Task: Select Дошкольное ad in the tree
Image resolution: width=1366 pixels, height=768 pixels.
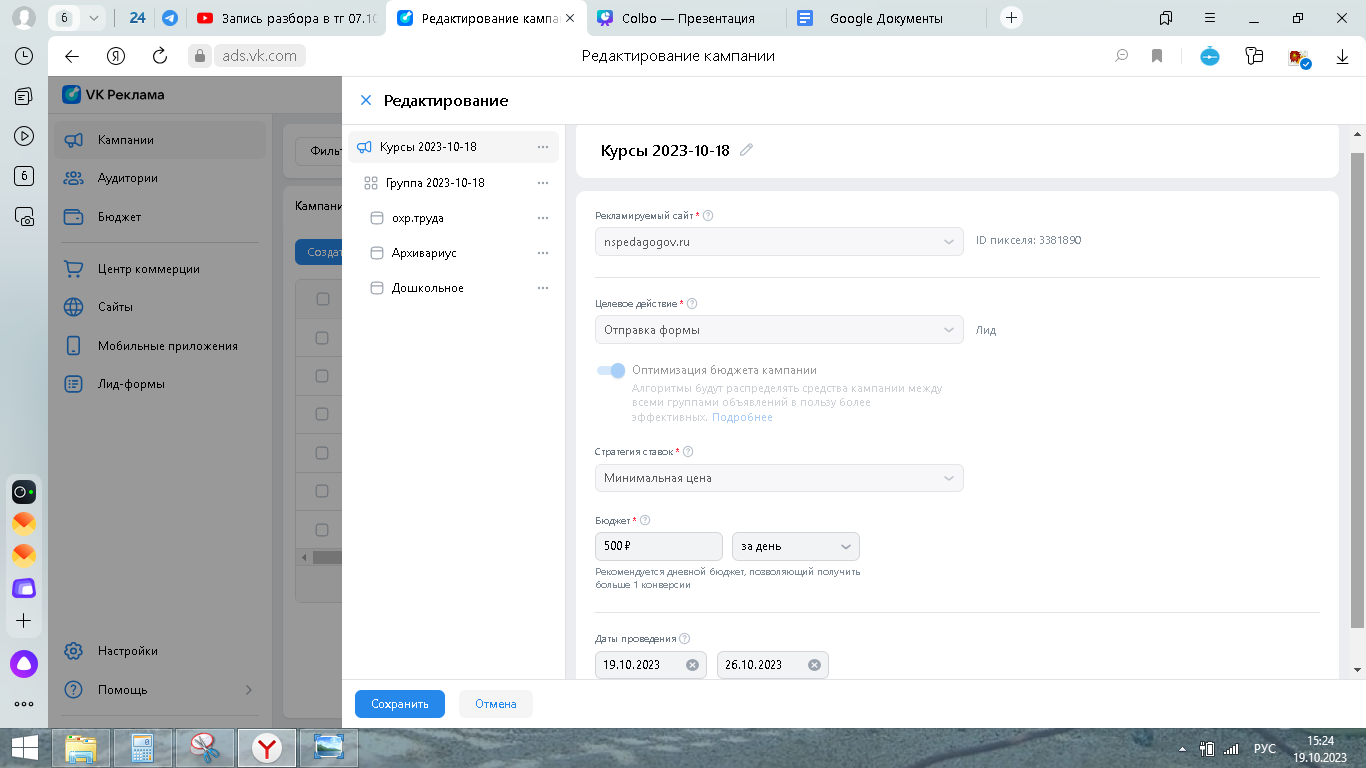Action: click(x=427, y=288)
